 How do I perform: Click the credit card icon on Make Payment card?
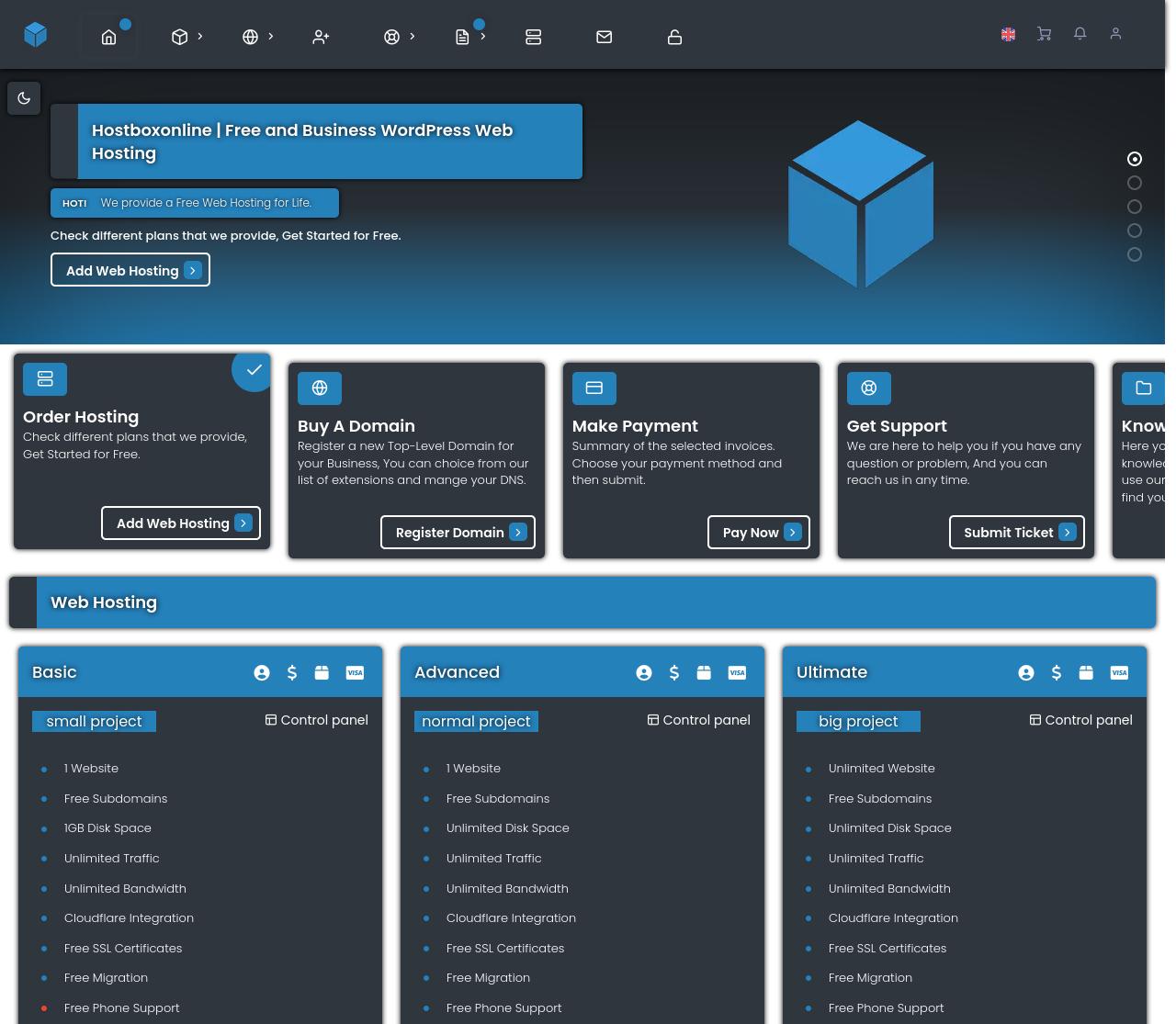[x=594, y=388]
